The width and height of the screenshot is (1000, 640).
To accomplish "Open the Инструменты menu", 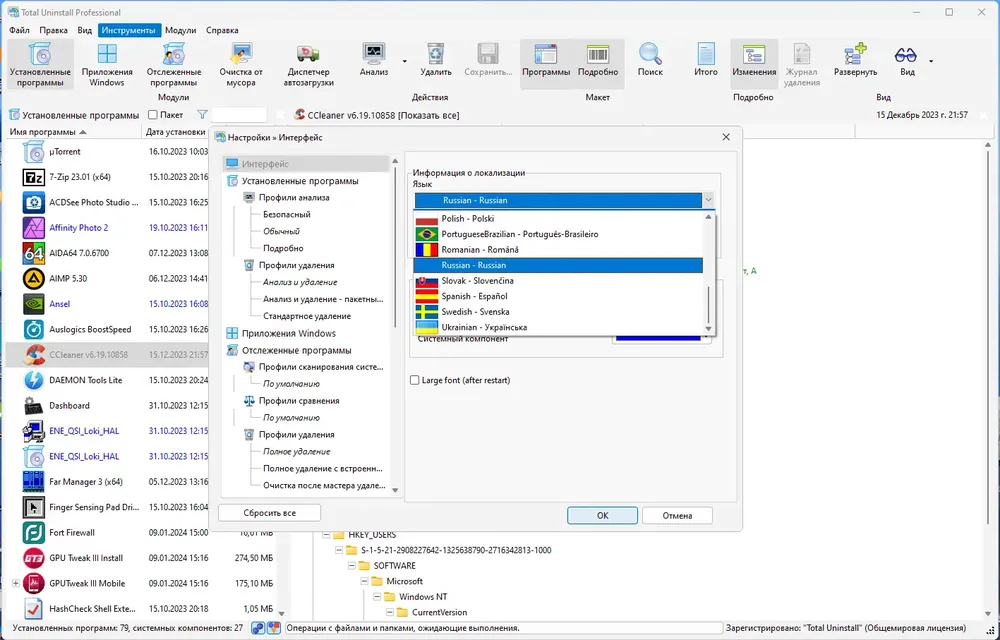I will pos(128,30).
